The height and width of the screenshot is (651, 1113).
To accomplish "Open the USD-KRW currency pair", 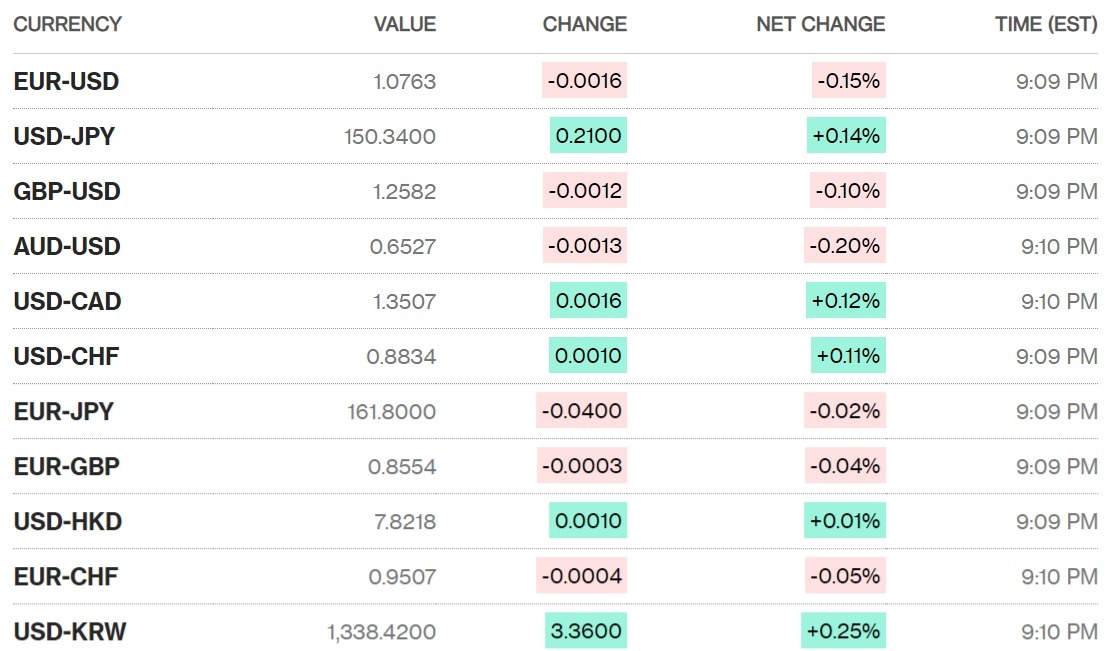I will tap(70, 632).
